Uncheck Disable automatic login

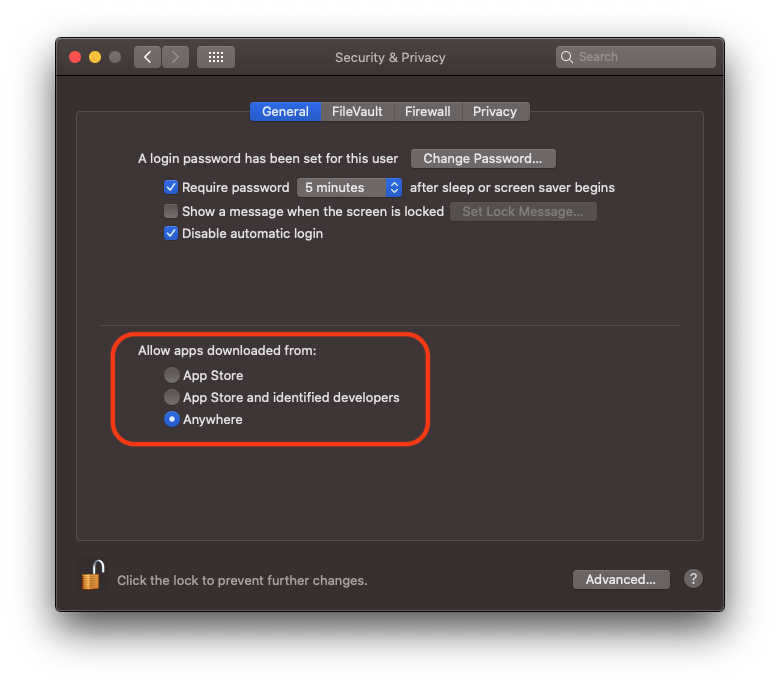click(171, 233)
